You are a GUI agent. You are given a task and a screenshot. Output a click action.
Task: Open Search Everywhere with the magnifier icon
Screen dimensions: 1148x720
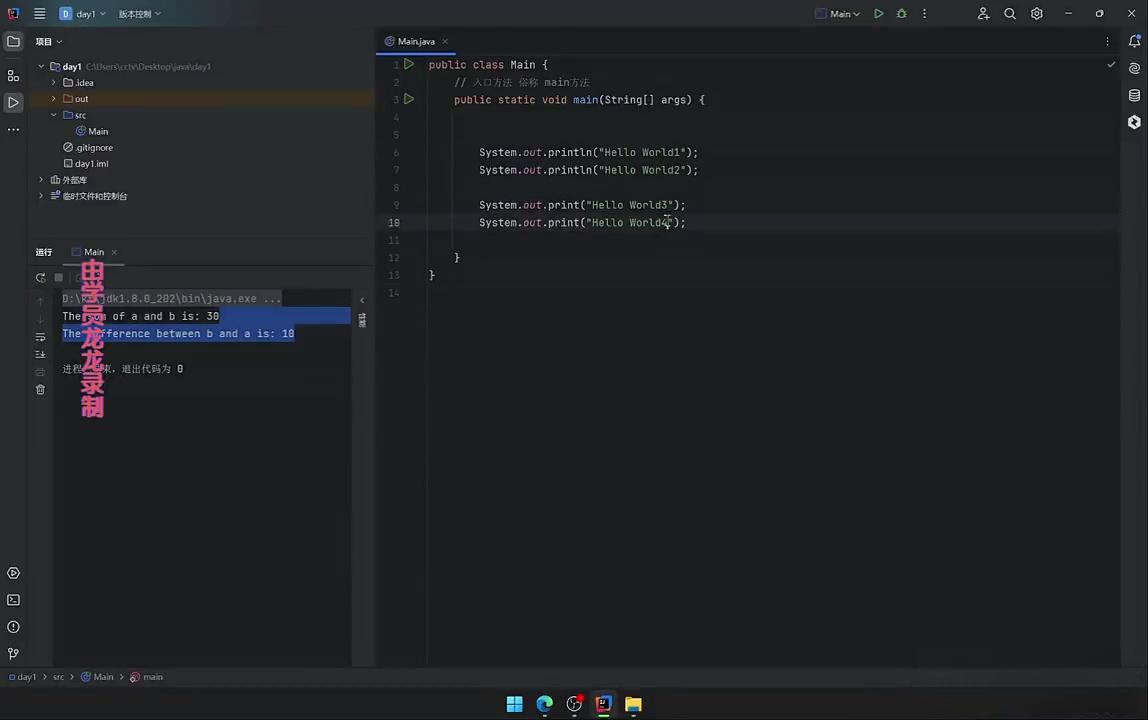click(1010, 13)
